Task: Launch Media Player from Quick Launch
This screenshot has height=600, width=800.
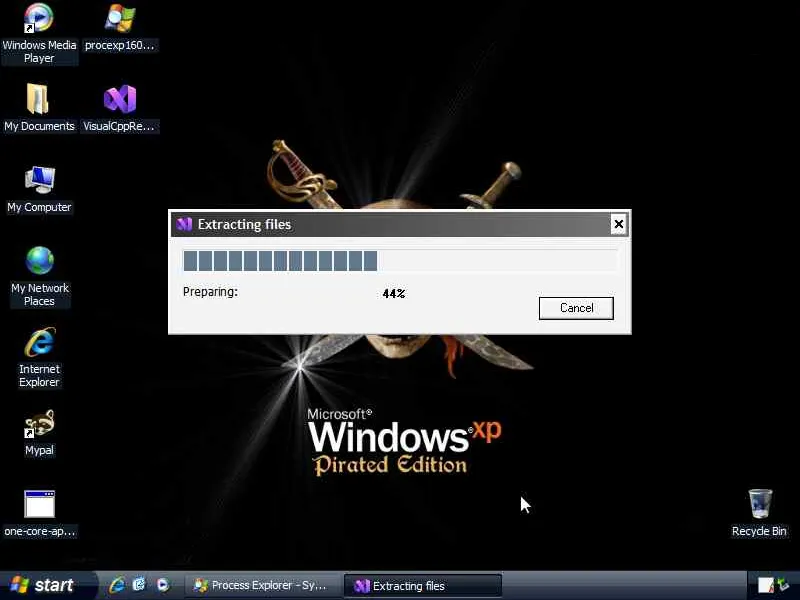Action: click(162, 585)
